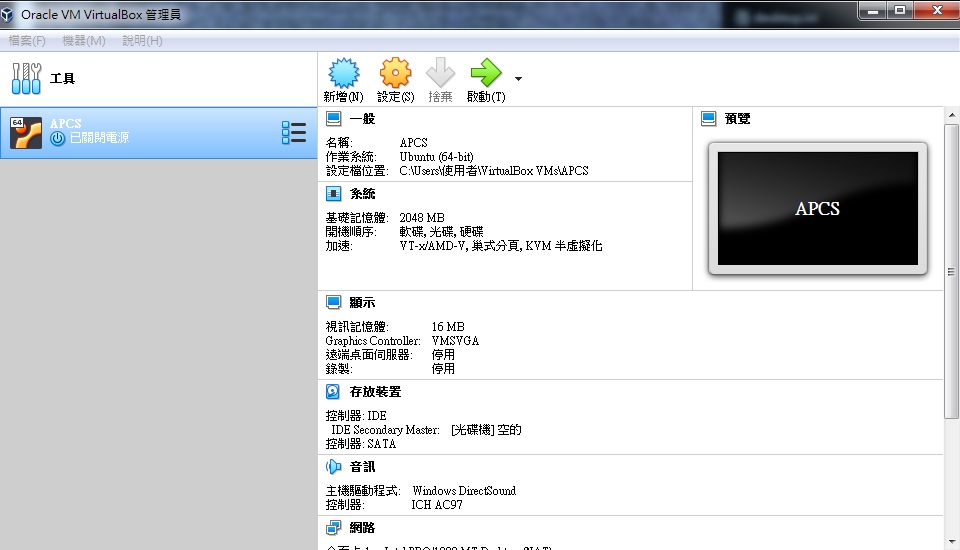Start the VM with 啟動 green arrow

(485, 74)
